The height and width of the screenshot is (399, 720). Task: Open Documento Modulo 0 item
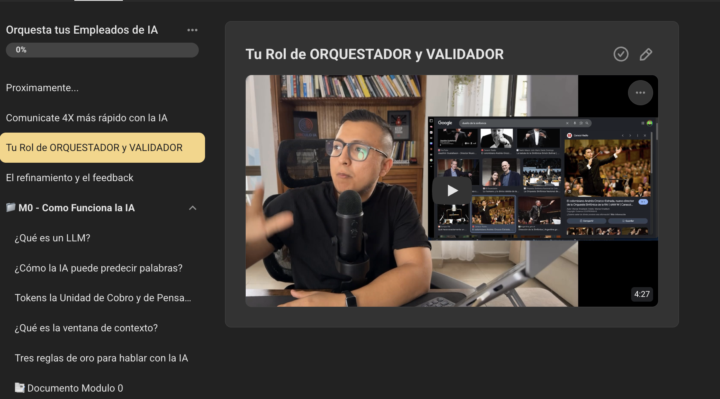pos(69,388)
